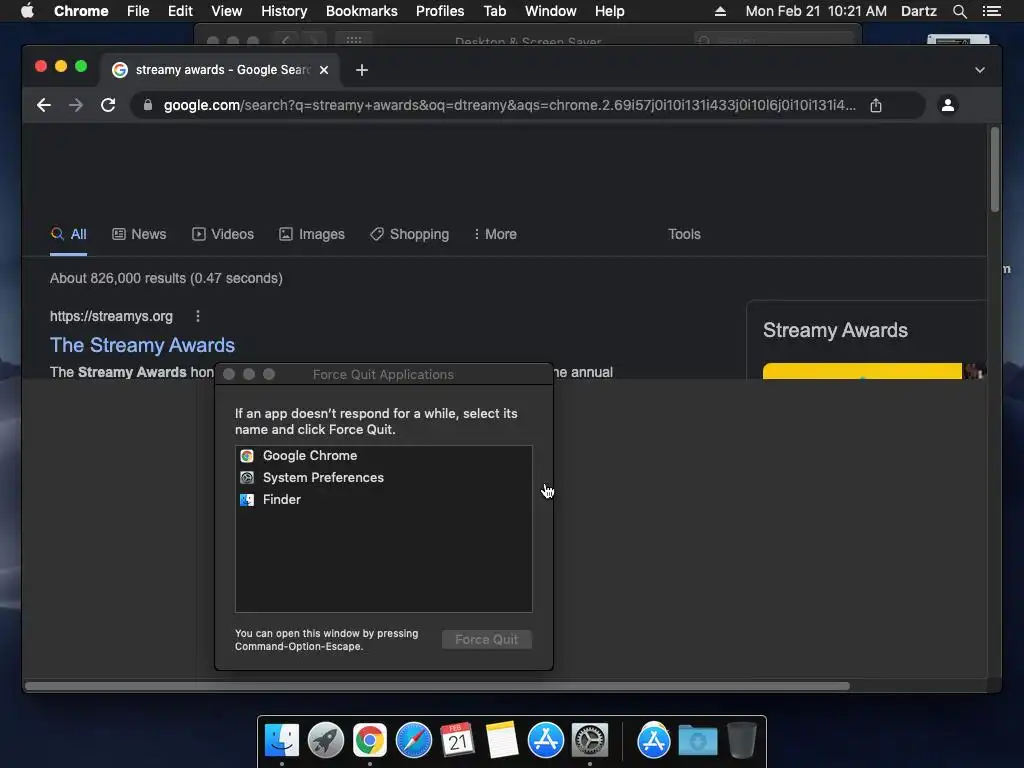Viewport: 1024px width, 768px height.
Task: Open Finder from the Dock
Action: pyautogui.click(x=281, y=740)
